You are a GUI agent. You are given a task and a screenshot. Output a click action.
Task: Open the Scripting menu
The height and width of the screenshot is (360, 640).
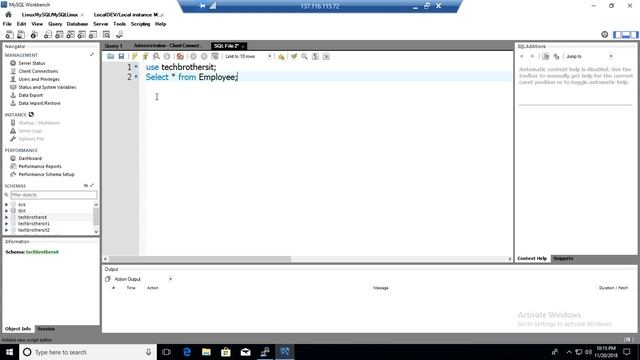(x=140, y=24)
